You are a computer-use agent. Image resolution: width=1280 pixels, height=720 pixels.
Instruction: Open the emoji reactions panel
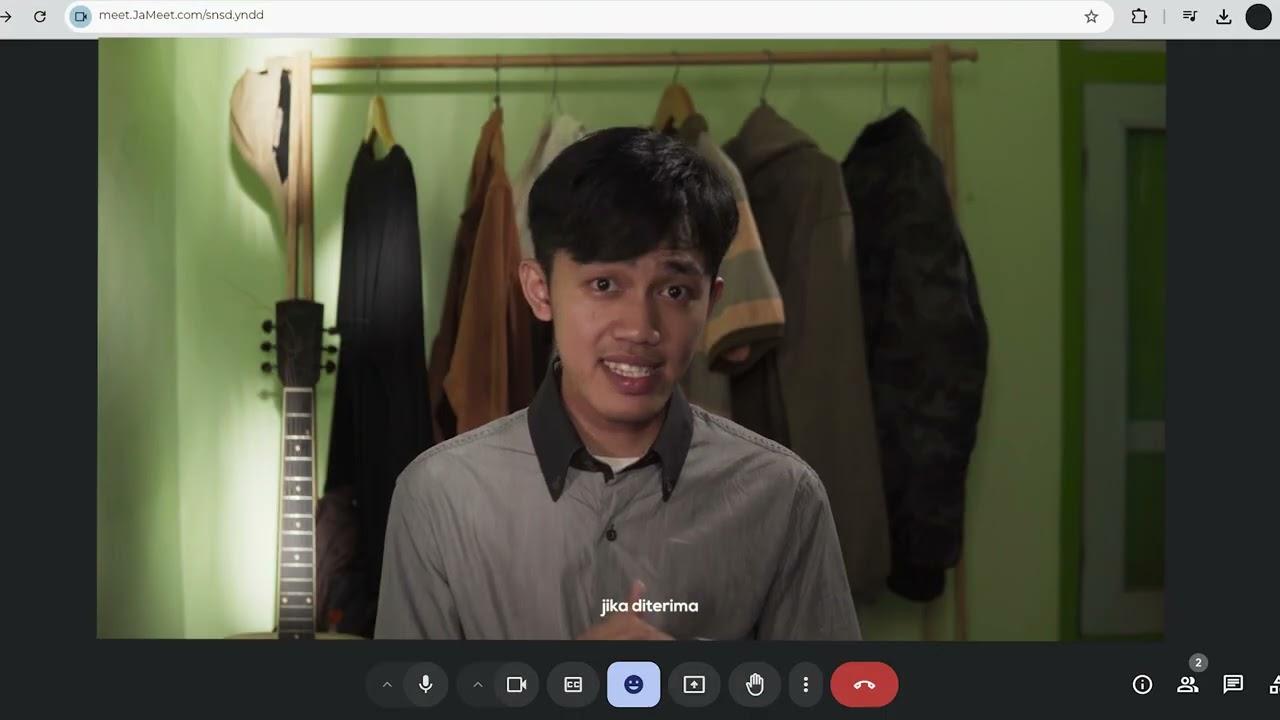click(x=633, y=685)
